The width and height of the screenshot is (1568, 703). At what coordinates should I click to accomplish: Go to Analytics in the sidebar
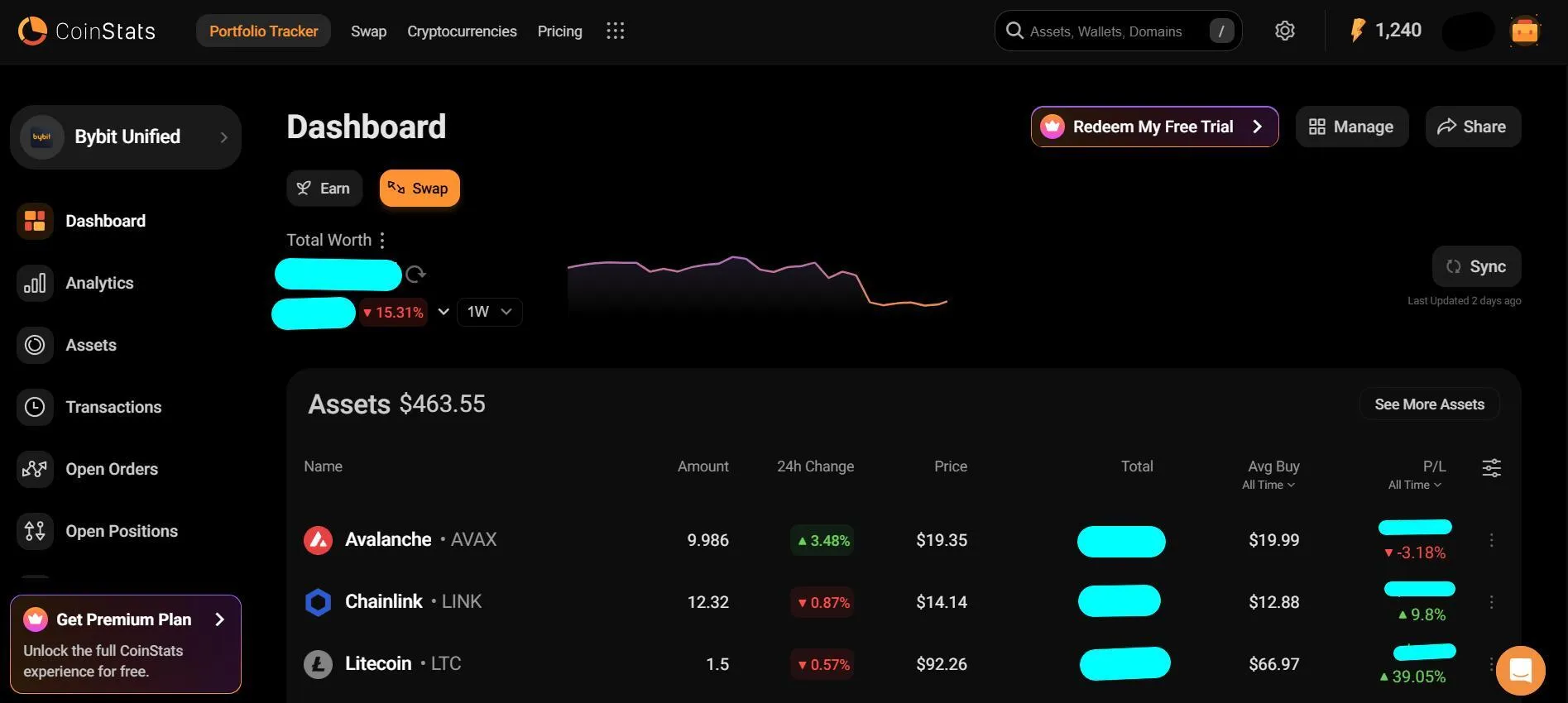99,283
